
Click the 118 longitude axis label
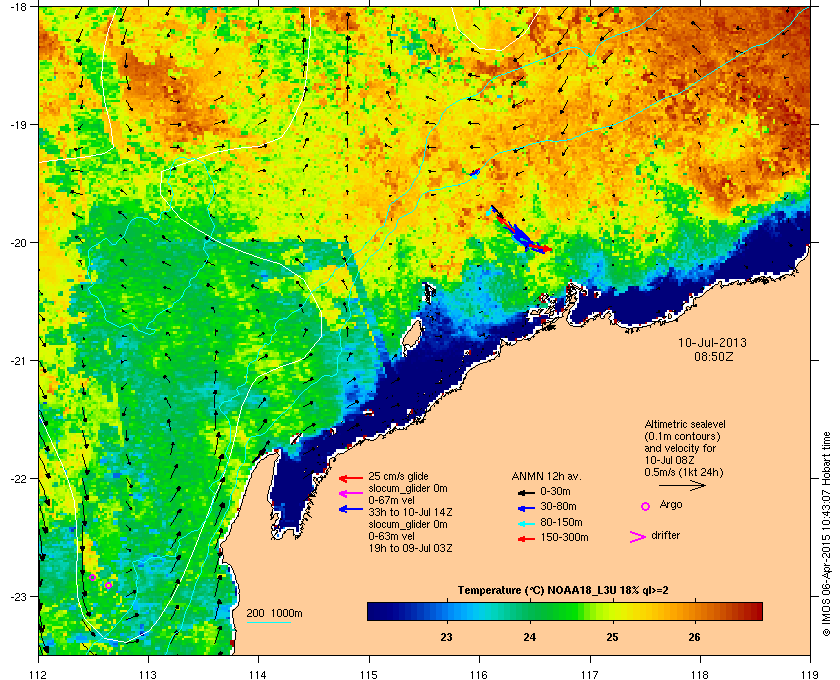point(700,674)
